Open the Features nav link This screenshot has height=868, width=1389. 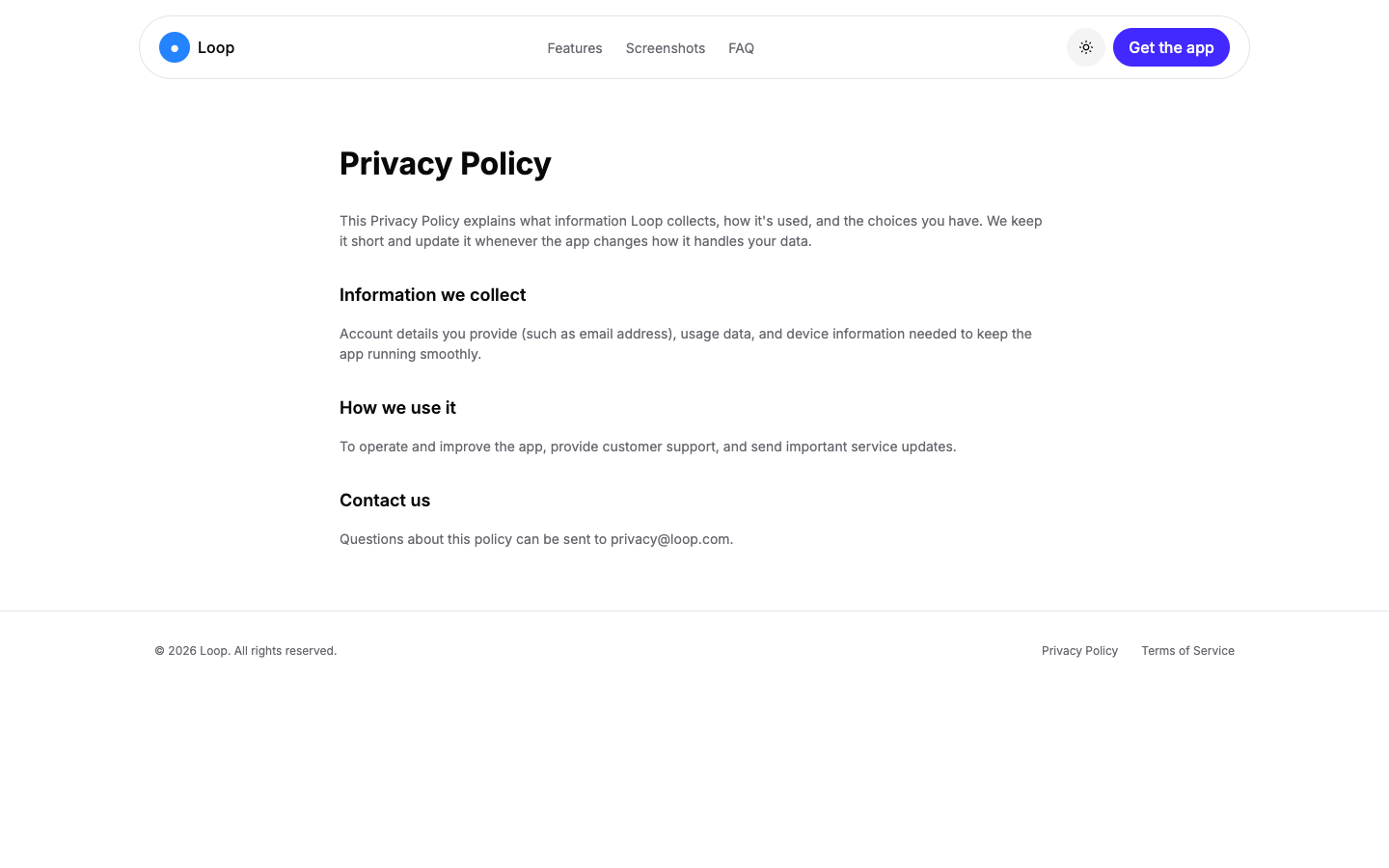(x=575, y=48)
